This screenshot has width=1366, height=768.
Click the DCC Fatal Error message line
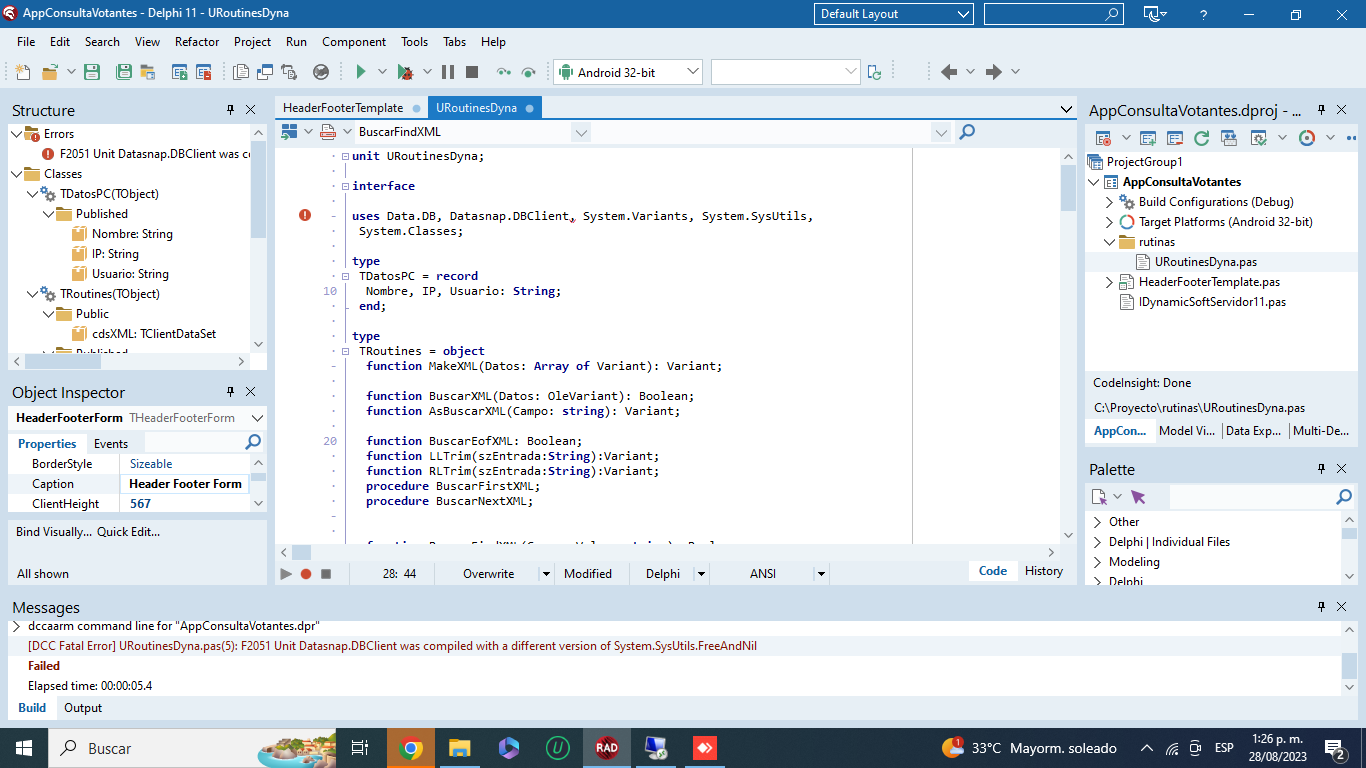(x=392, y=646)
